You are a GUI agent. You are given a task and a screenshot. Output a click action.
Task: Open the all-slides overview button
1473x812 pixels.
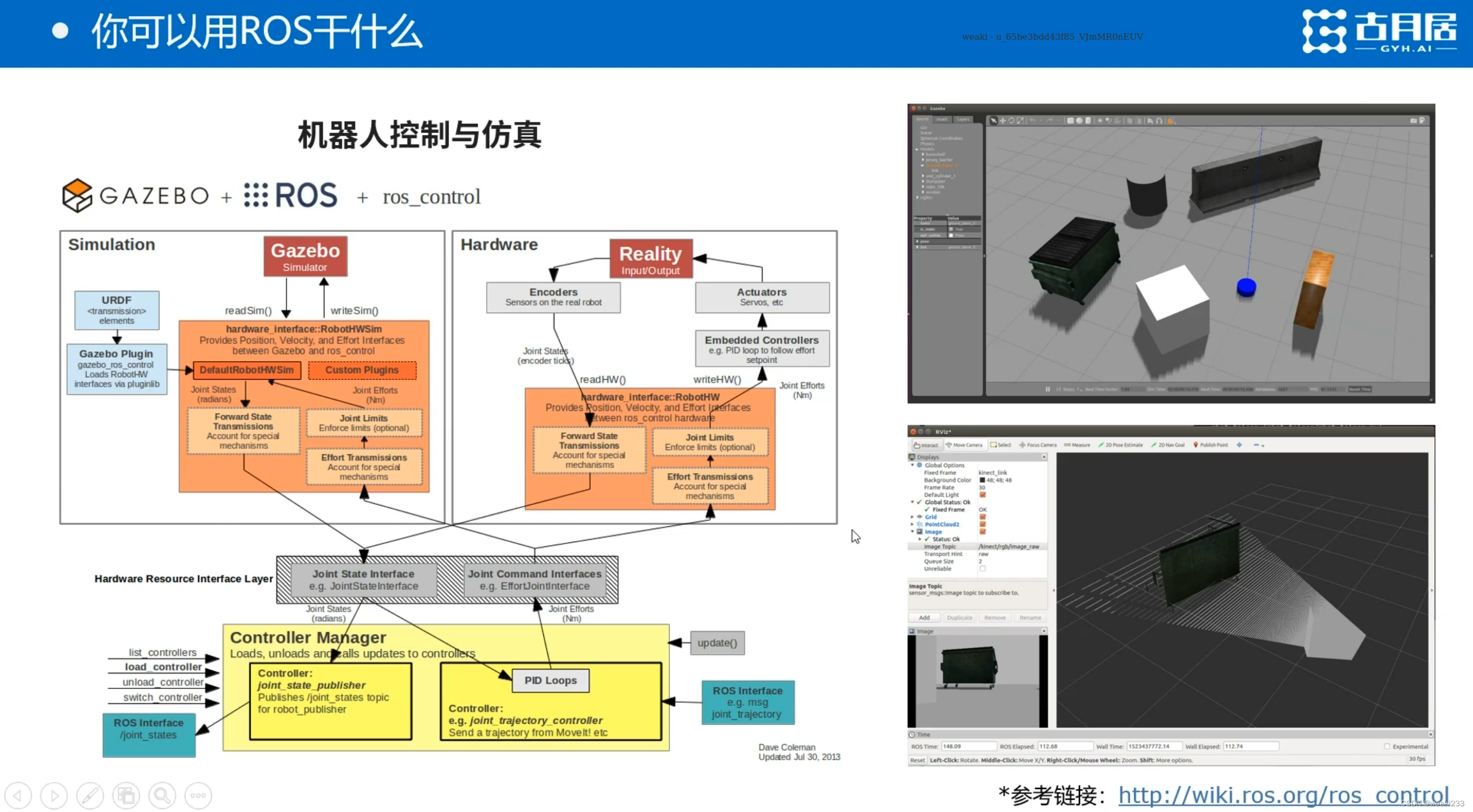coord(126,795)
